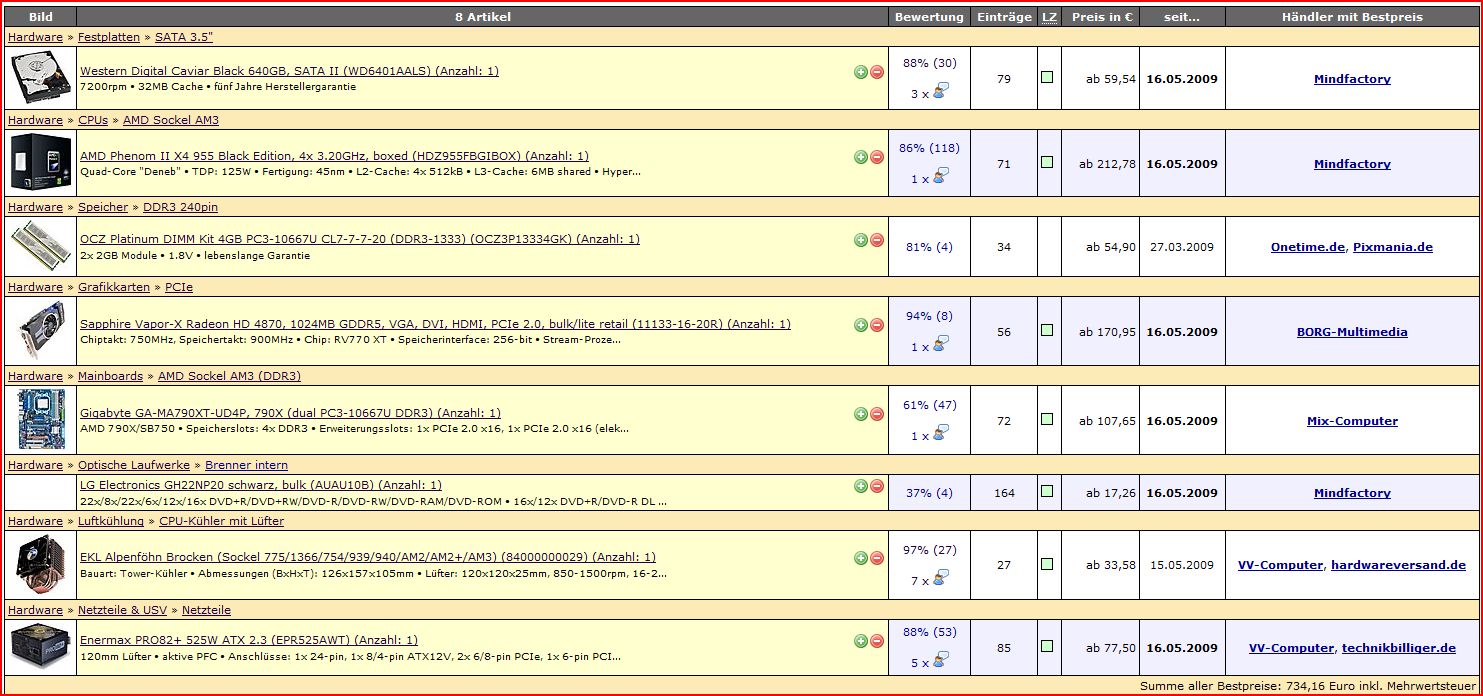The height and width of the screenshot is (696, 1483).
Task: Open Western Digital hard drive thumbnail
Action: 41,79
